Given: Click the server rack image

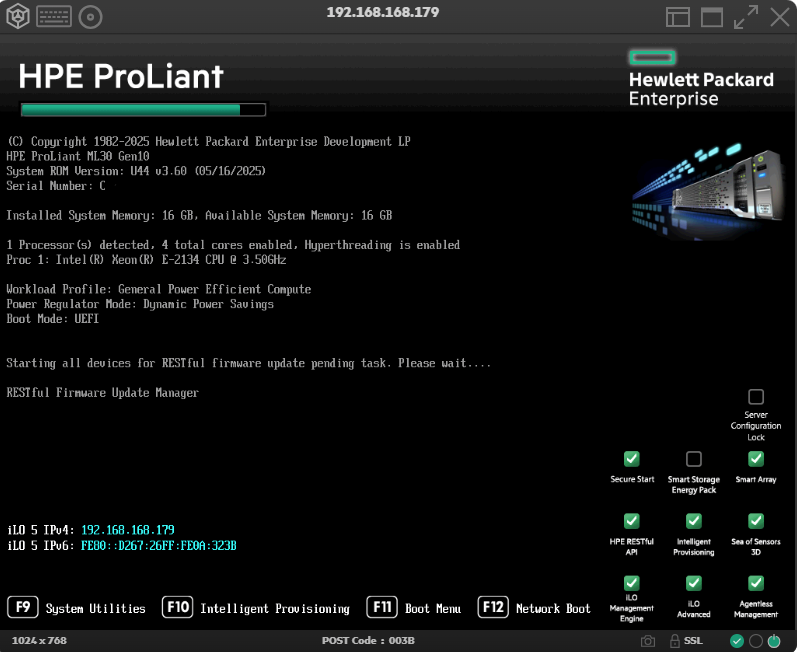Looking at the screenshot, I should click(x=709, y=191).
